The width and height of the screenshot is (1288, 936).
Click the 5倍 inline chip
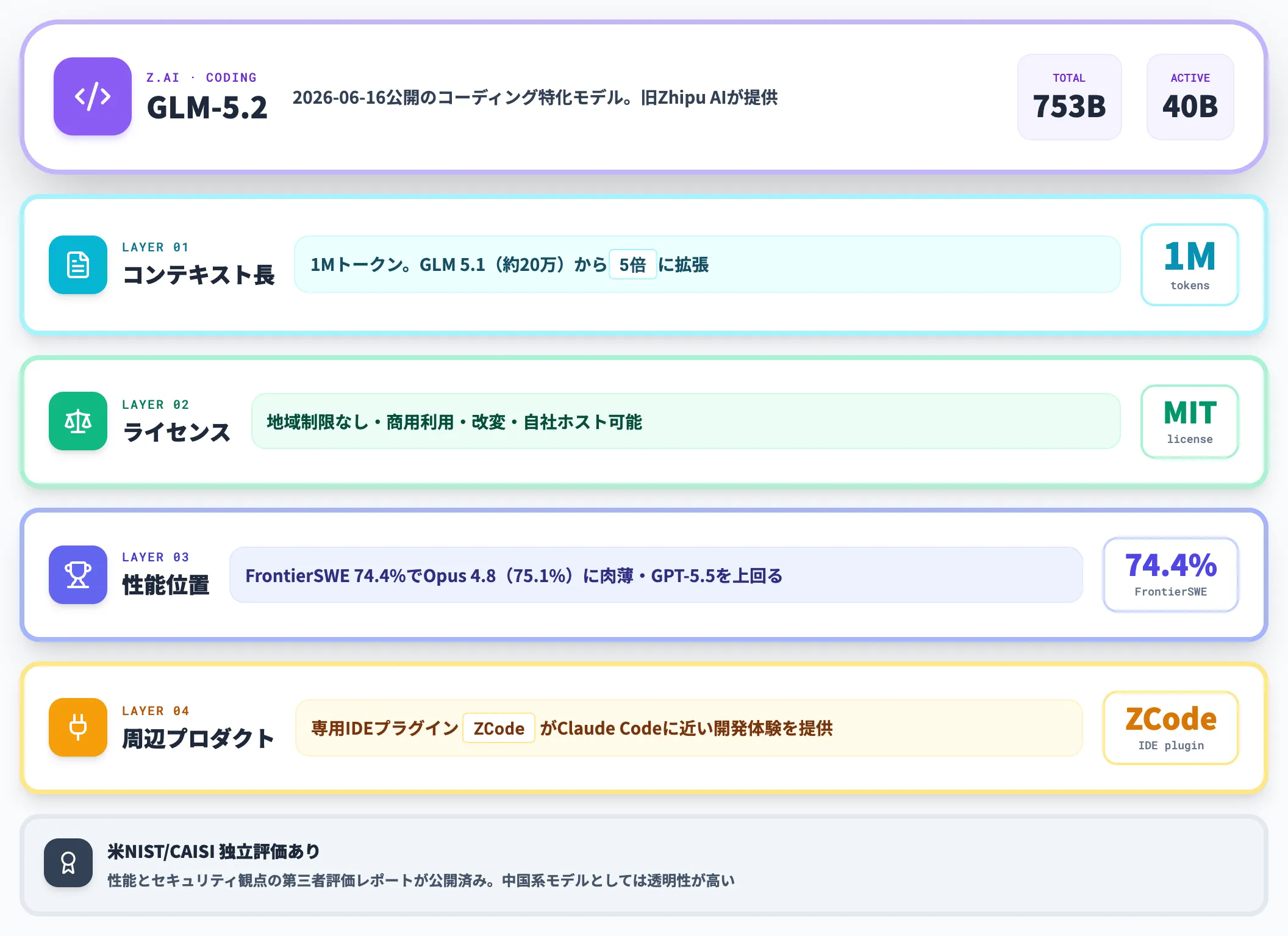[633, 265]
